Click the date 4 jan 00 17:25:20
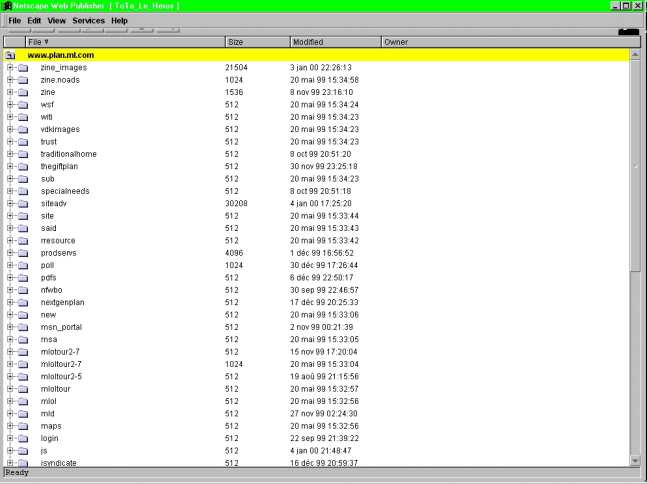This screenshot has height=484, width=647. point(321,203)
